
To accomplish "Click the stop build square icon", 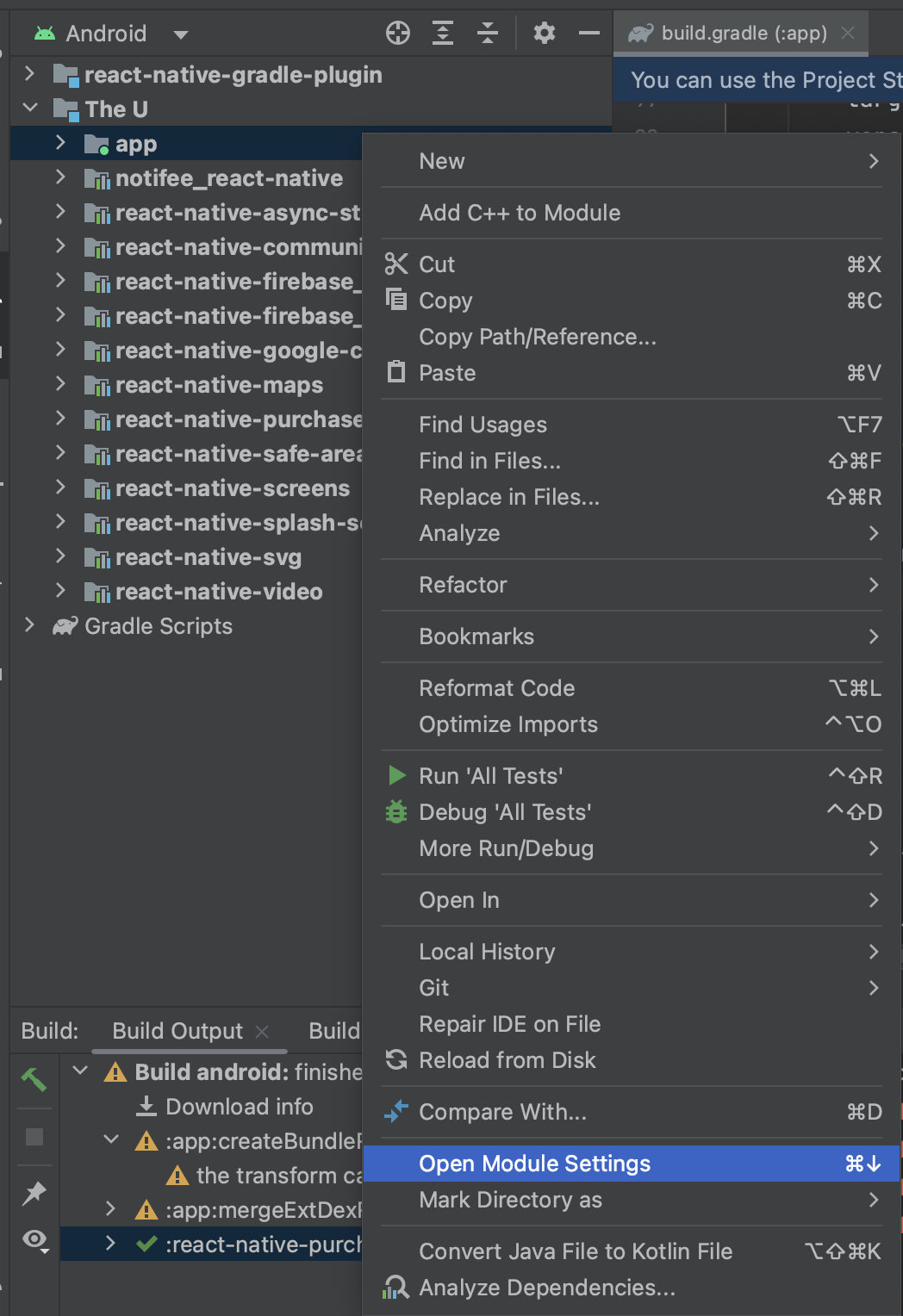I will click(x=34, y=1137).
